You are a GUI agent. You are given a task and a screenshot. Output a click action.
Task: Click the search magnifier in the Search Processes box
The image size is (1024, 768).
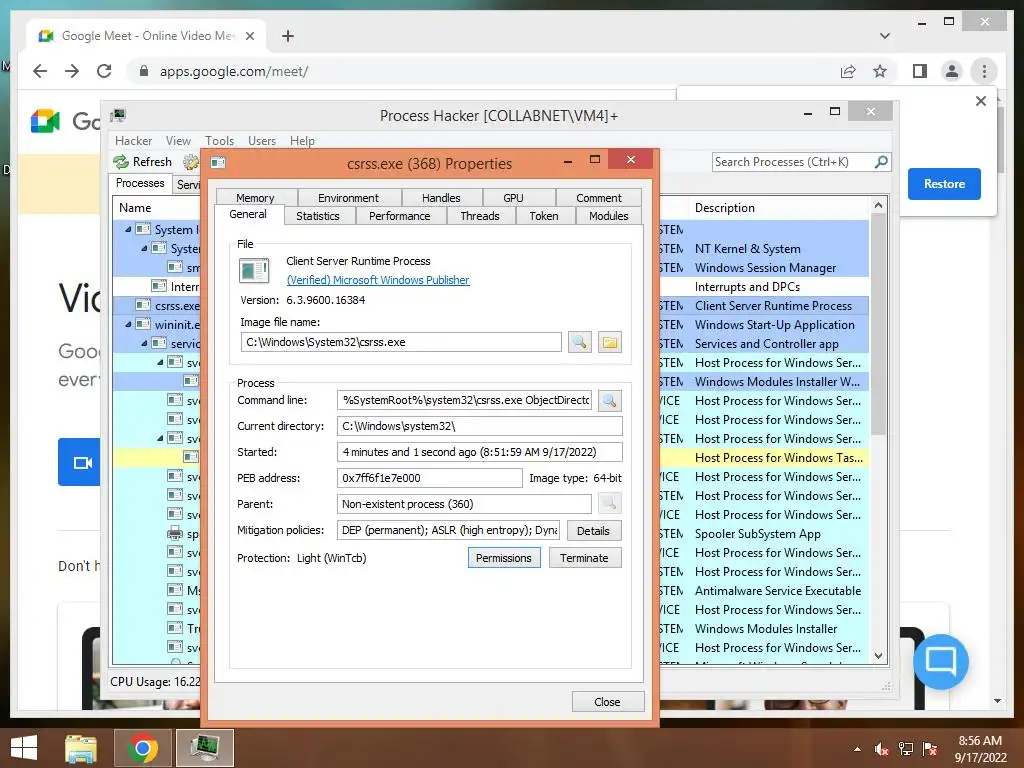pos(881,161)
